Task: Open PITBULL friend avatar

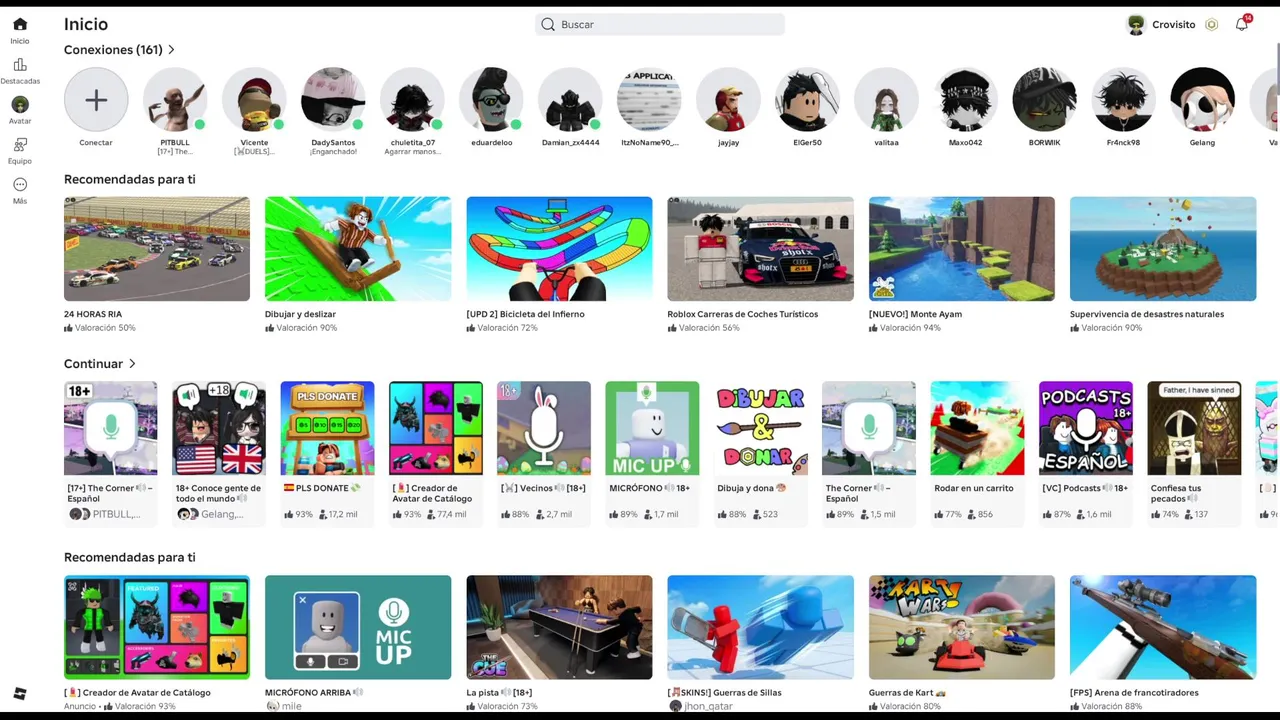Action: click(x=175, y=100)
